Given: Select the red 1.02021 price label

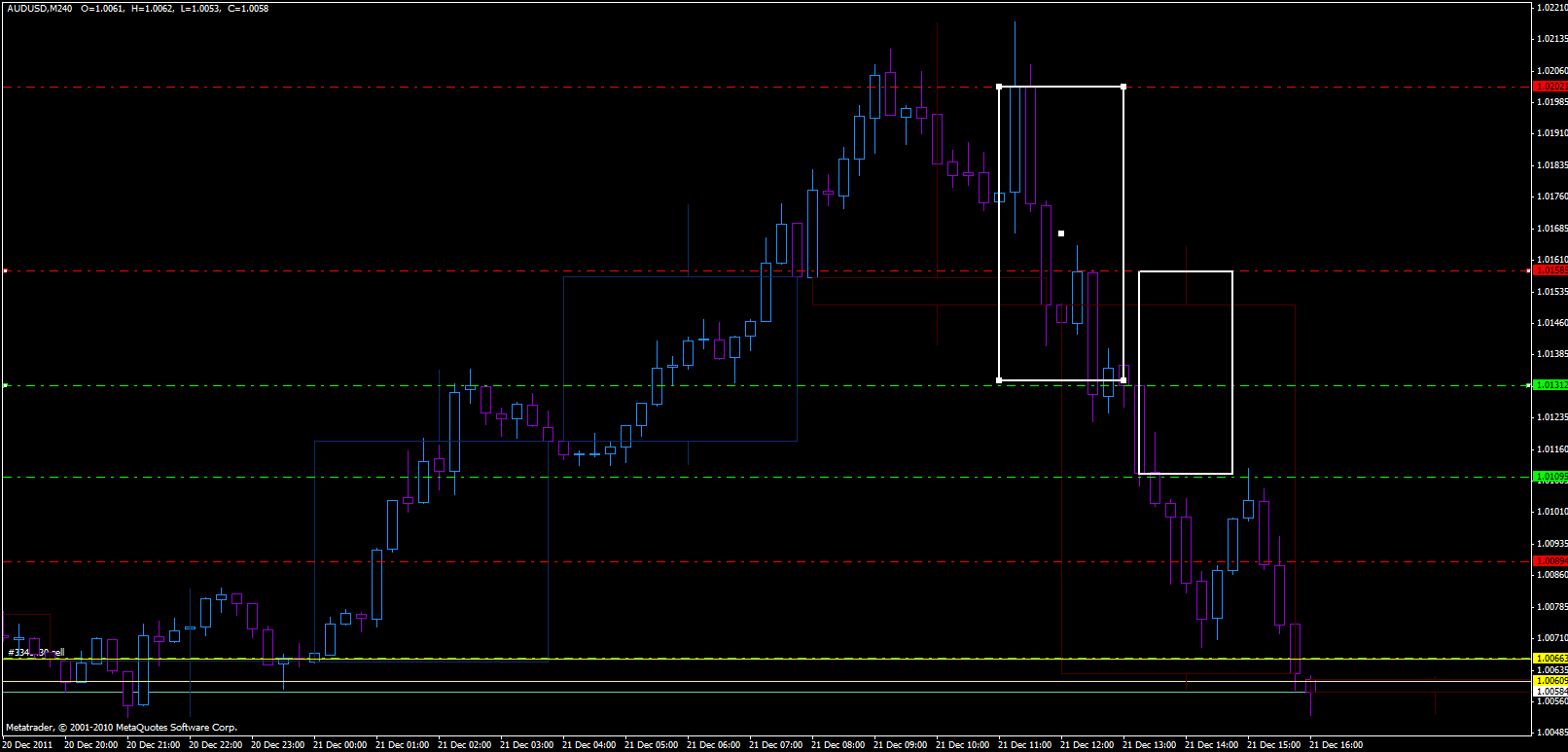Looking at the screenshot, I should pos(1550,87).
